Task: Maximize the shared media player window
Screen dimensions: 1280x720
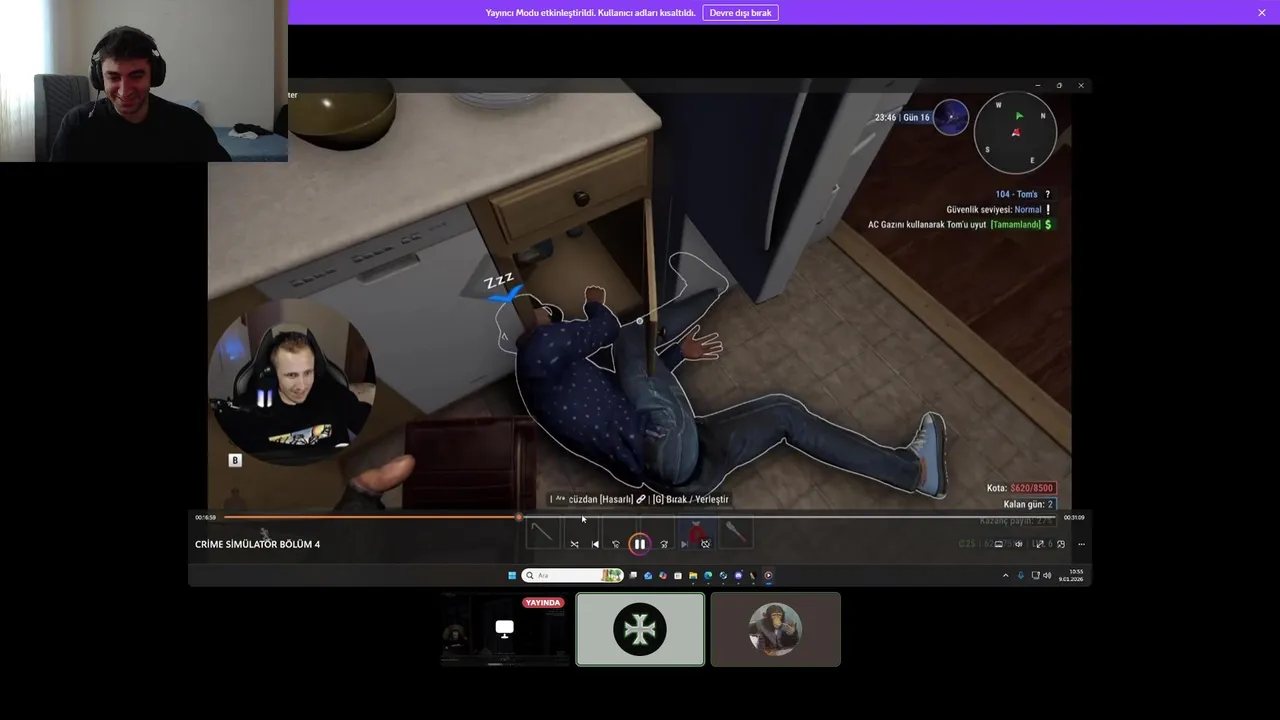Action: 1059,86
